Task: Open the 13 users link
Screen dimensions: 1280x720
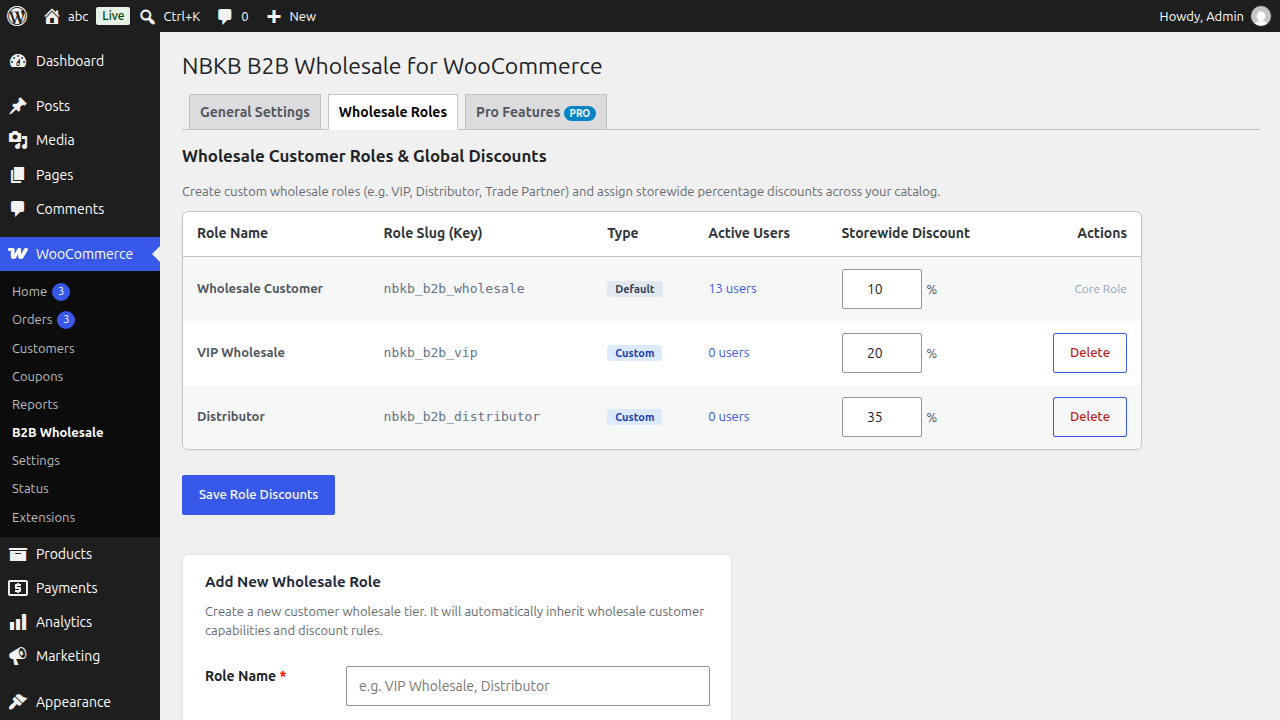Action: 733,289
